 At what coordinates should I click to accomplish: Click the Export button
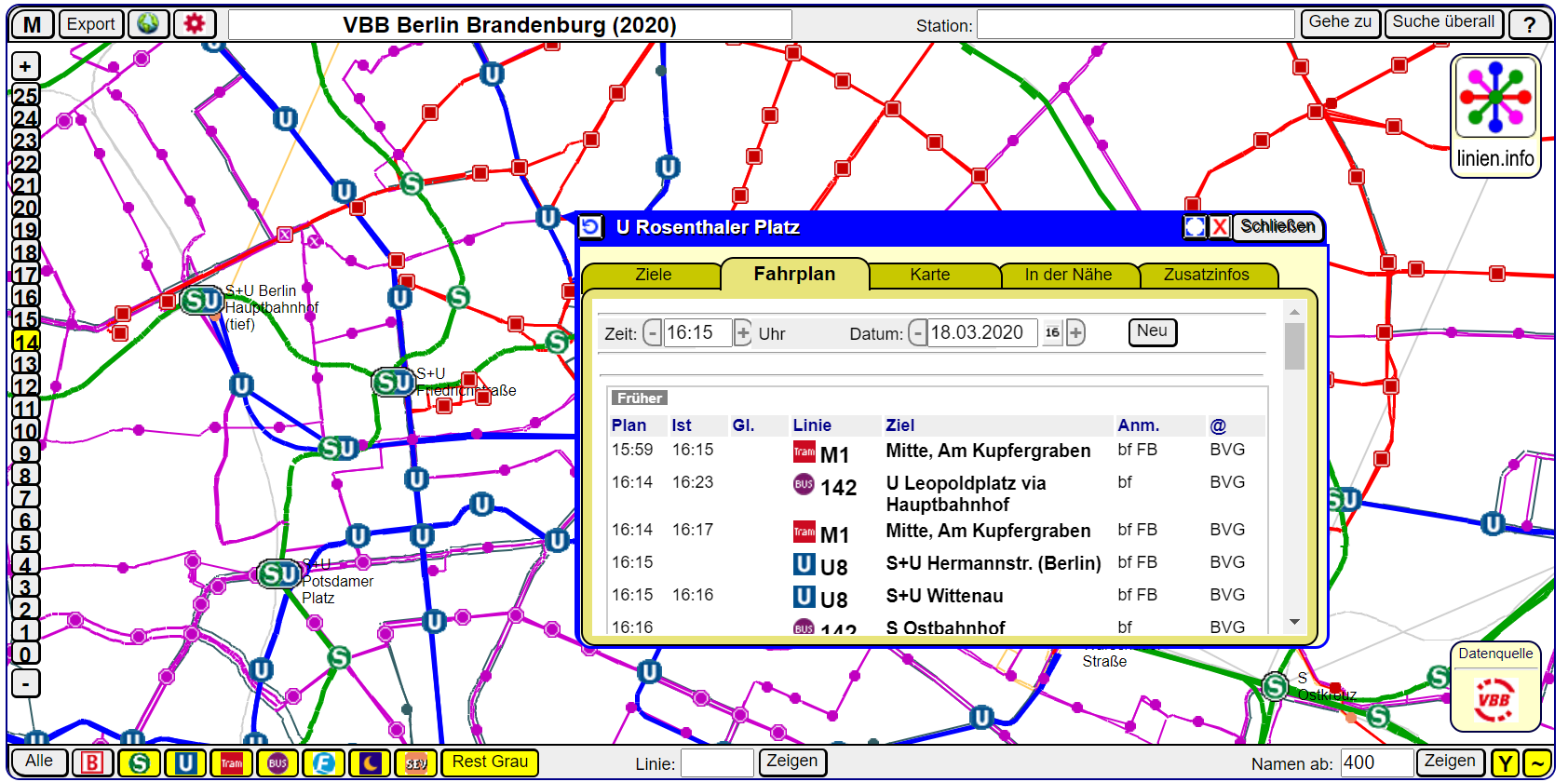(x=91, y=23)
